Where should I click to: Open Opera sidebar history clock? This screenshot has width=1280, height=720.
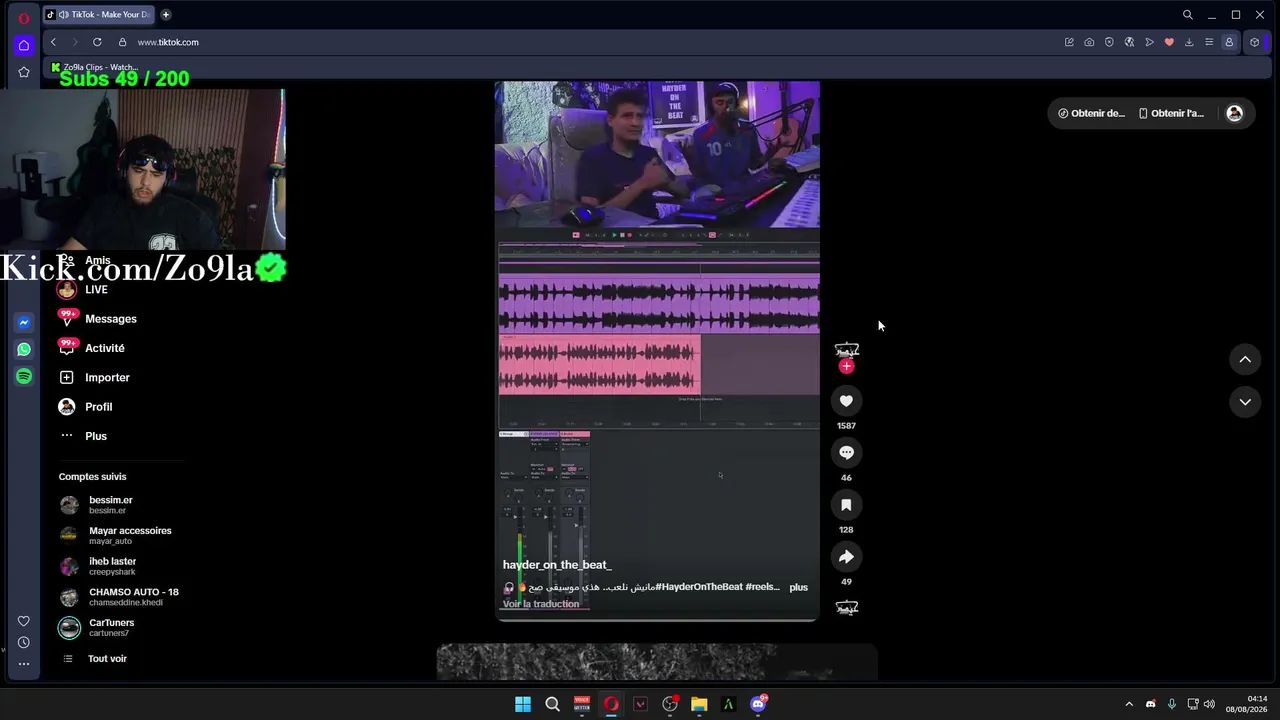[24, 642]
